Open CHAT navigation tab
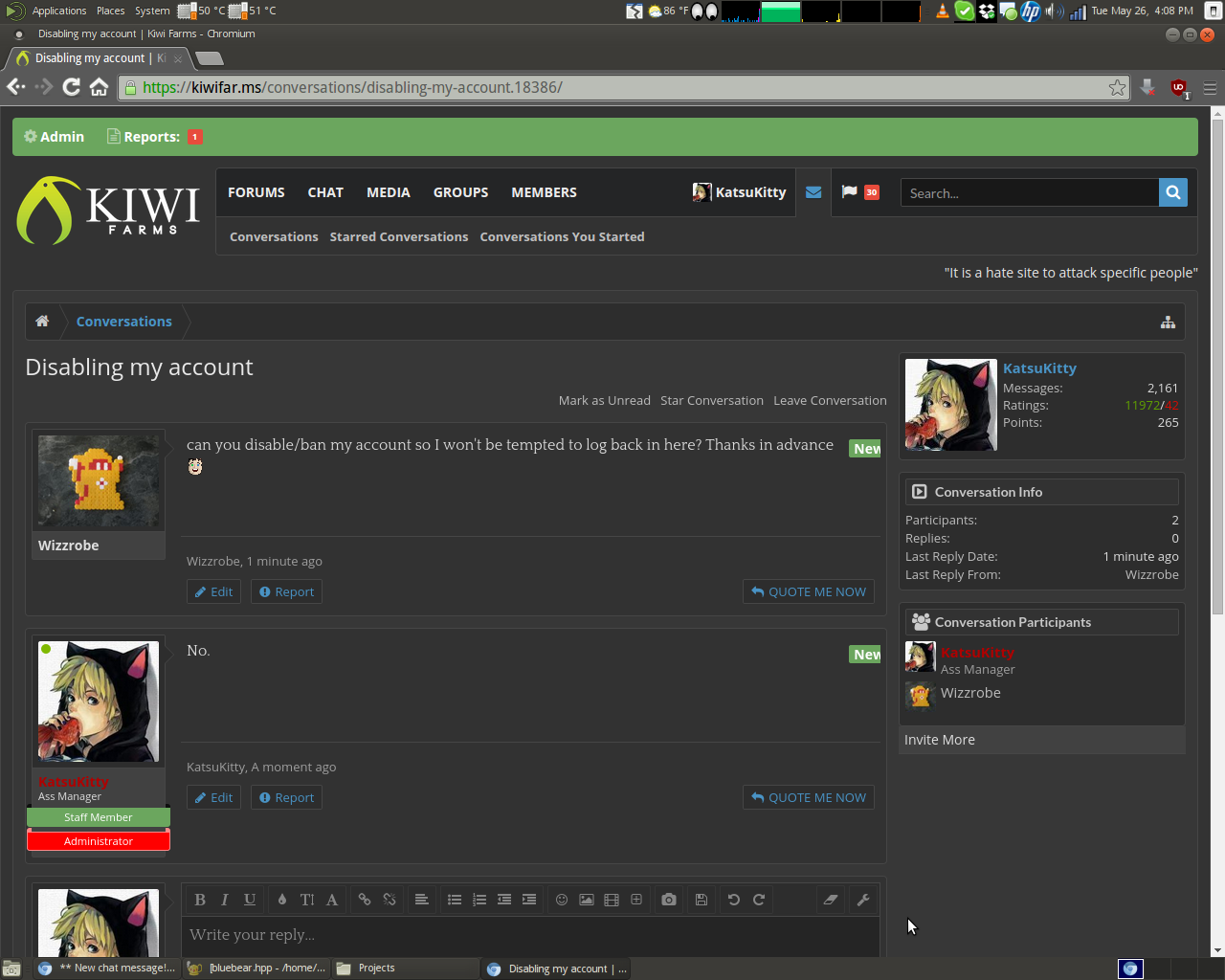The width and height of the screenshot is (1225, 980). pyautogui.click(x=325, y=192)
